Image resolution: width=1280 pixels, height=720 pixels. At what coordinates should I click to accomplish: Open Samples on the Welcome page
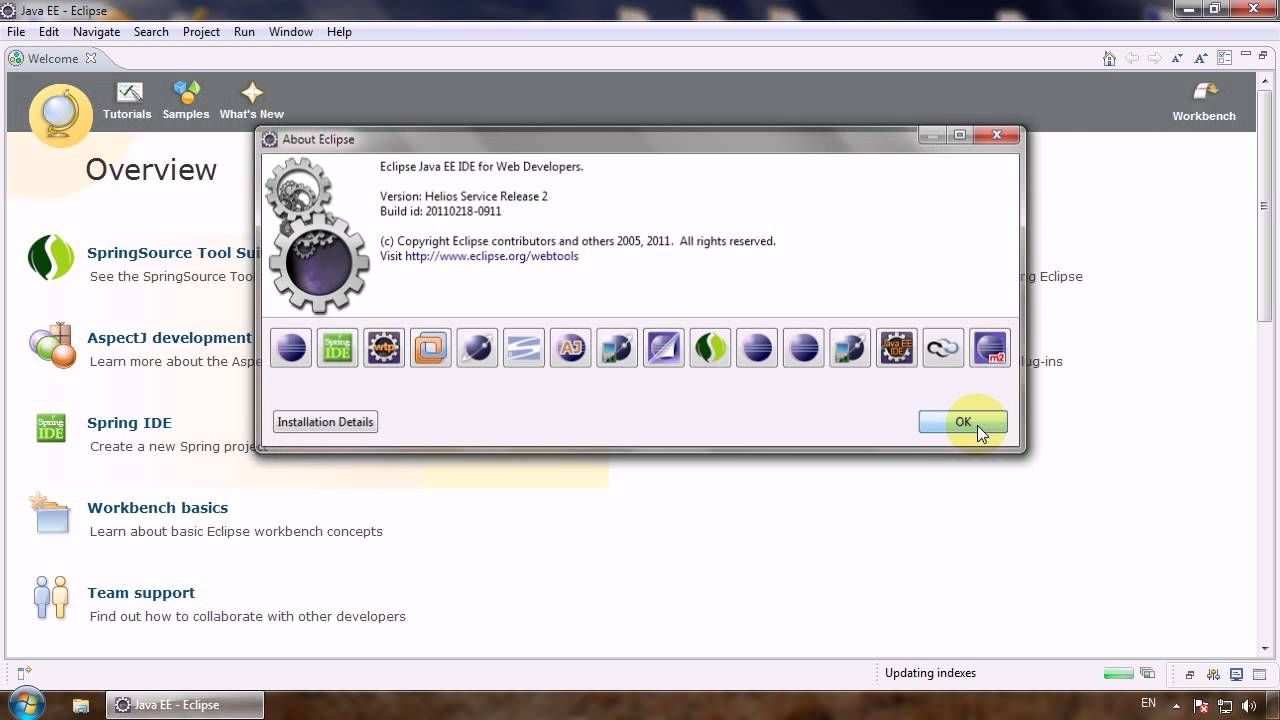pos(186,101)
